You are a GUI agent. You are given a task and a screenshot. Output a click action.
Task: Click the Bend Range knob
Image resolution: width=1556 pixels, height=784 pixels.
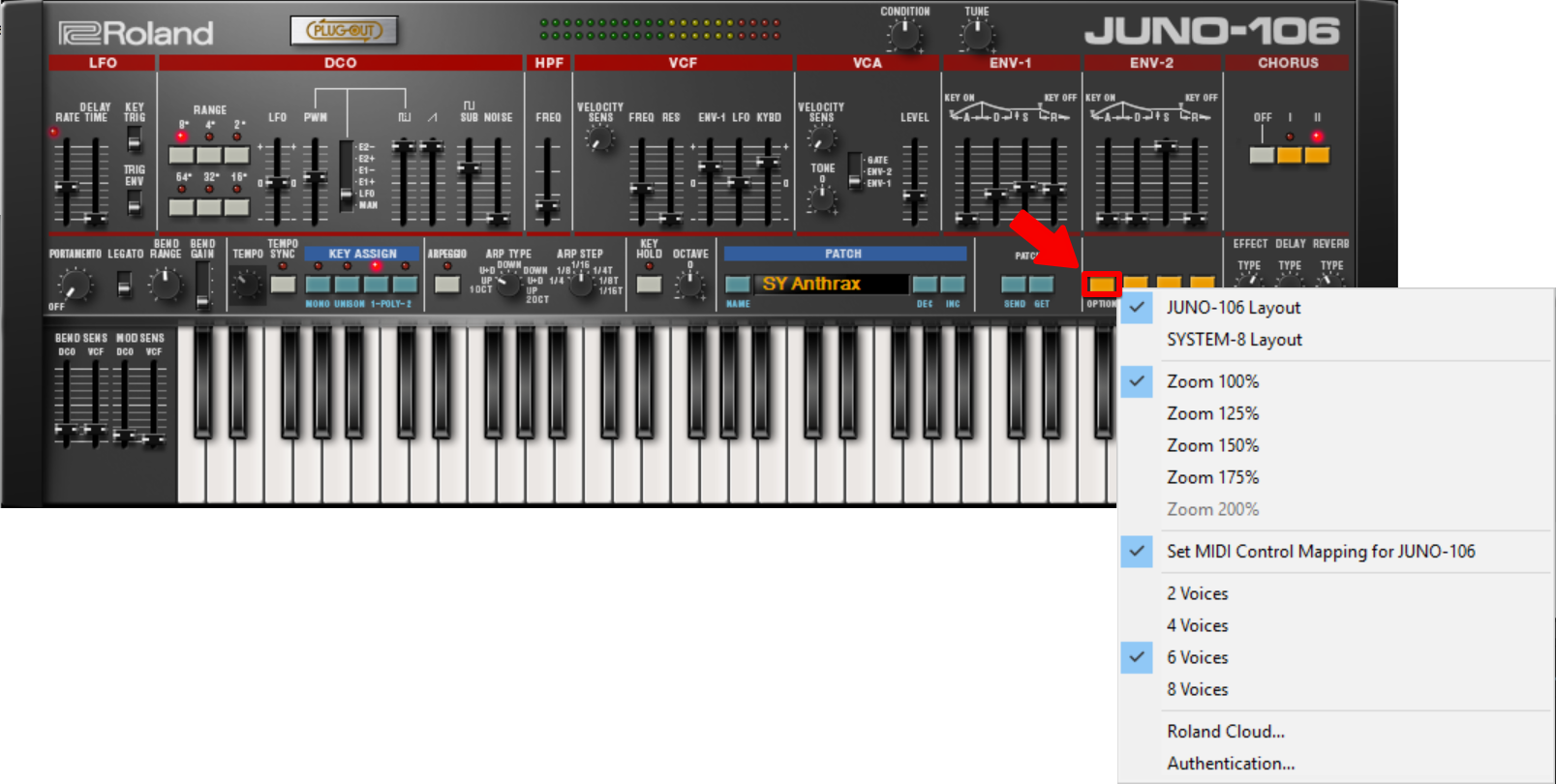pyautogui.click(x=166, y=284)
